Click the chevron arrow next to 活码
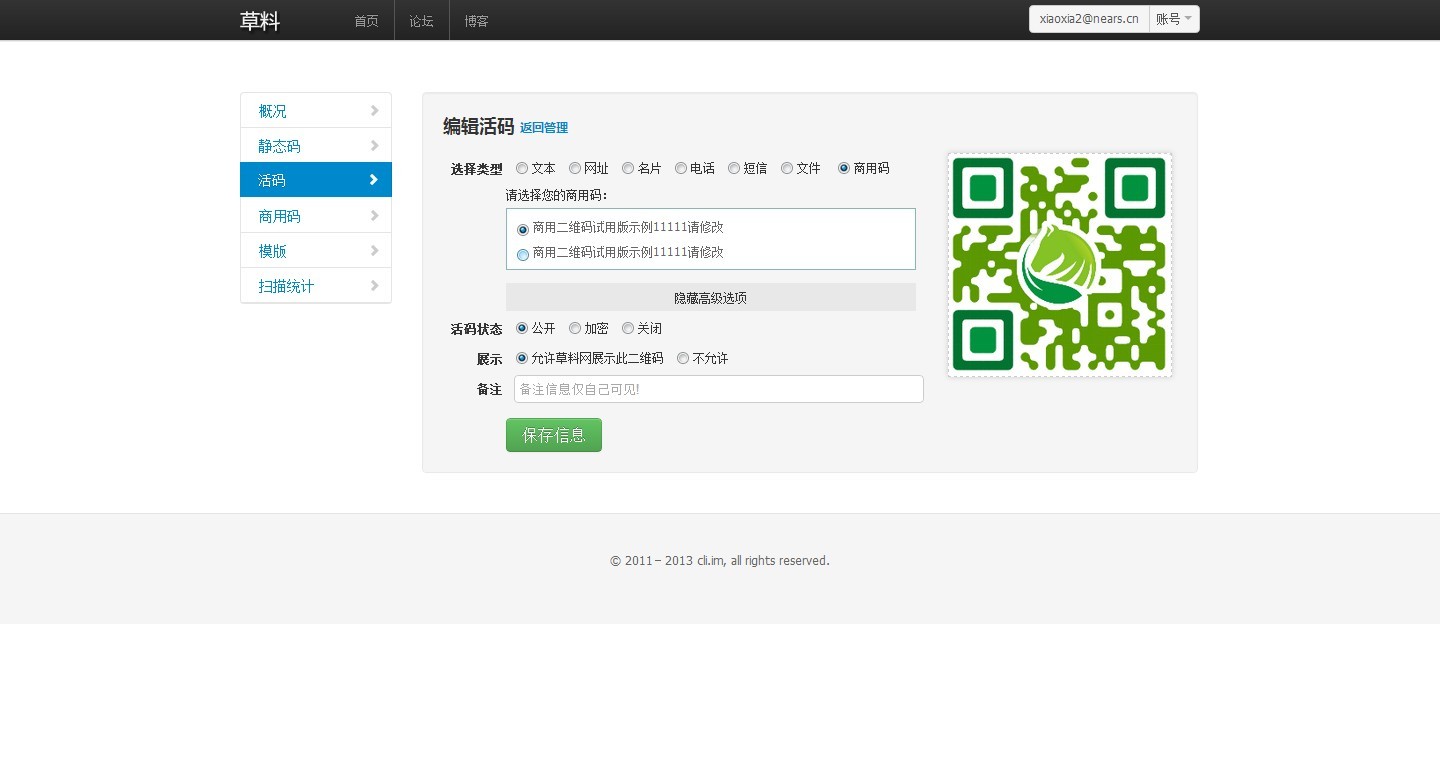 pos(374,180)
